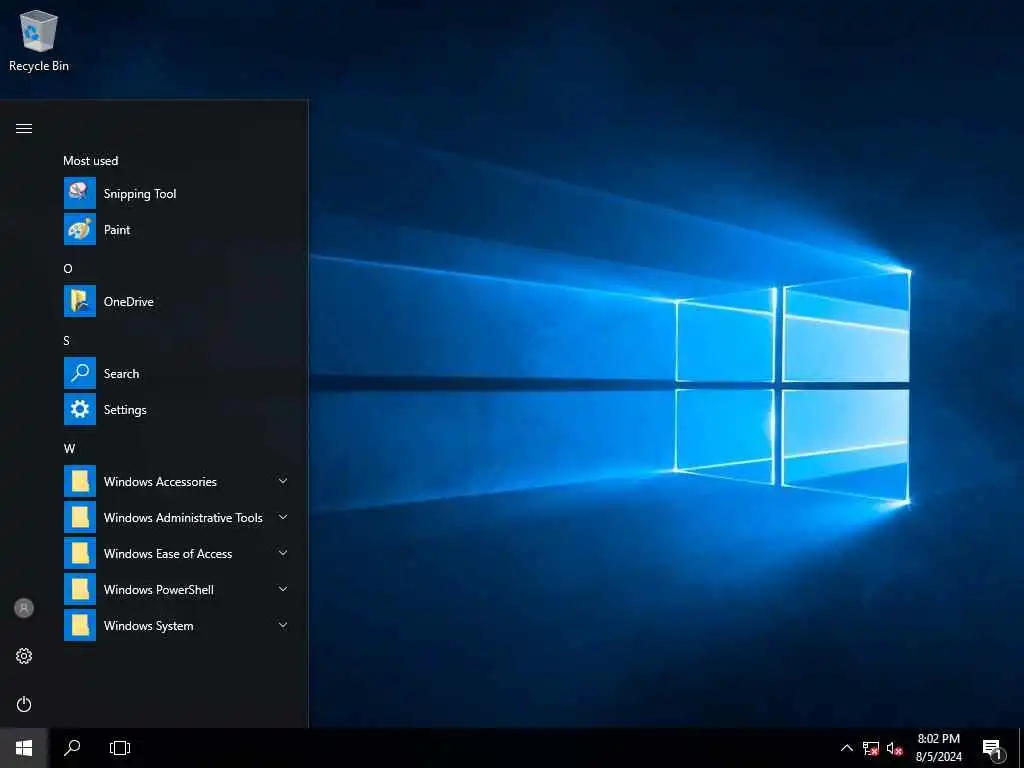Viewport: 1024px width, 768px height.
Task: Open the Action Center notifications icon
Action: pyautogui.click(x=993, y=749)
